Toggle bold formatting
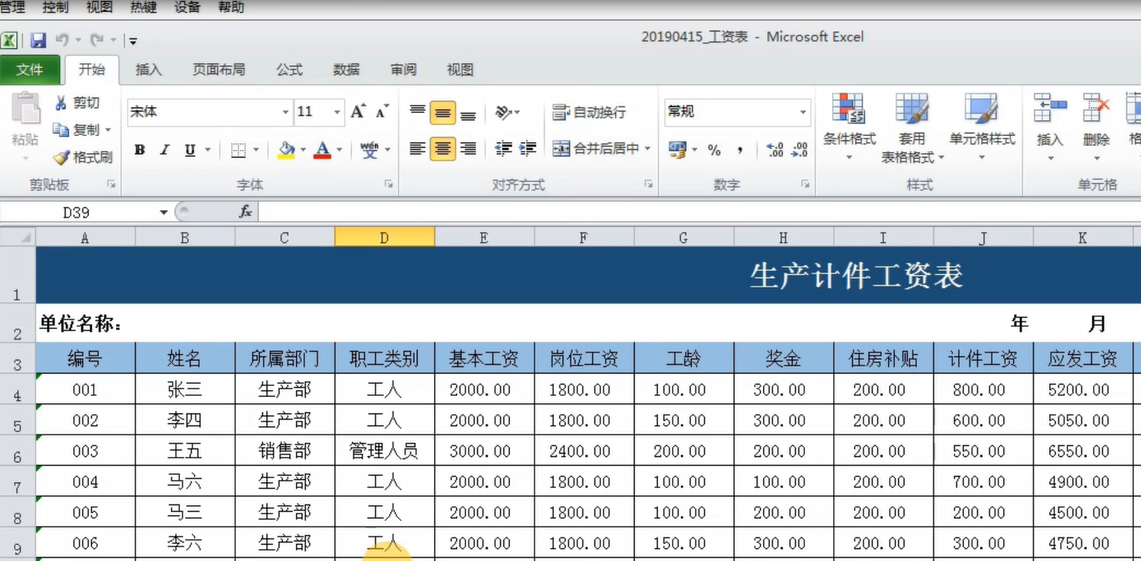1141x561 pixels. [140, 150]
